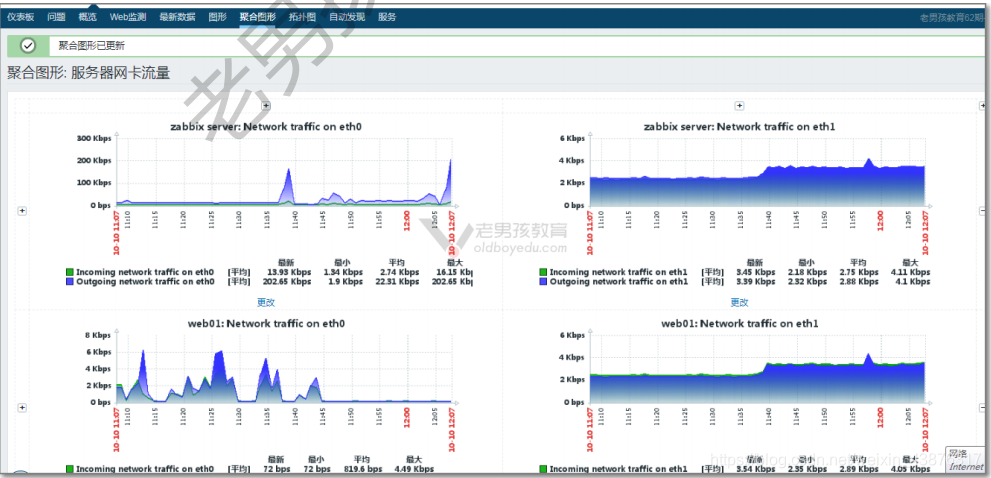Click title 'zabbix server: Network traffic on eth1'

coord(739,126)
